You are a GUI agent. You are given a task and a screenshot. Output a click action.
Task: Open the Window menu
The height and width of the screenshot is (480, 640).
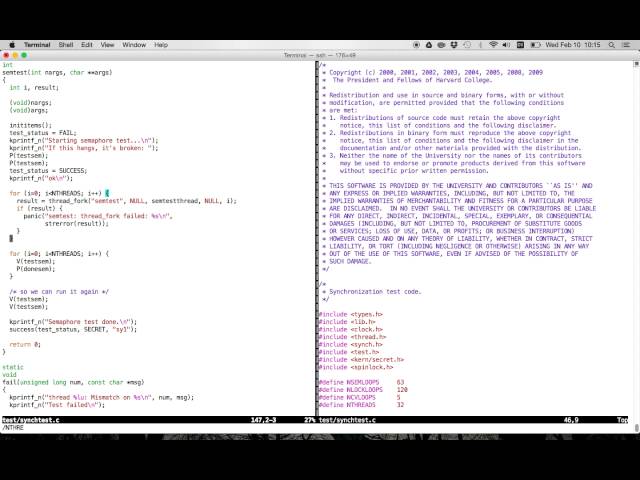click(x=134, y=45)
